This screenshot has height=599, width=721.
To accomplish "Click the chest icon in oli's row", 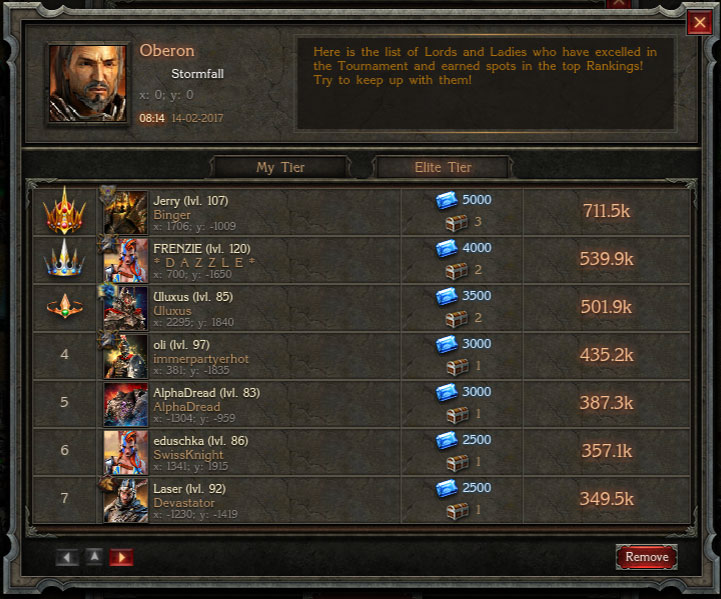I will coord(458,367).
